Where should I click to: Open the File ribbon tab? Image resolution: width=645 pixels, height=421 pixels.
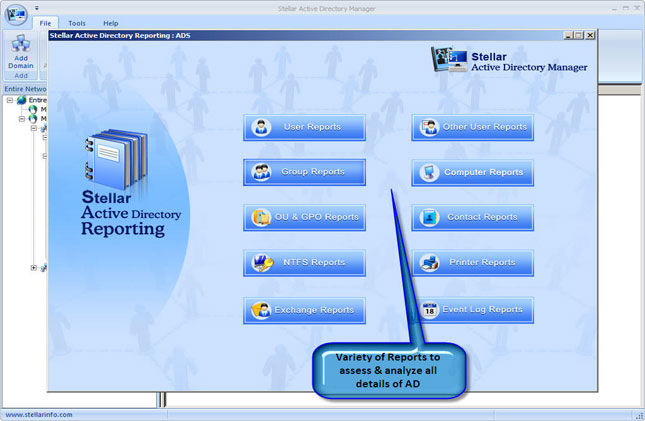[45, 23]
